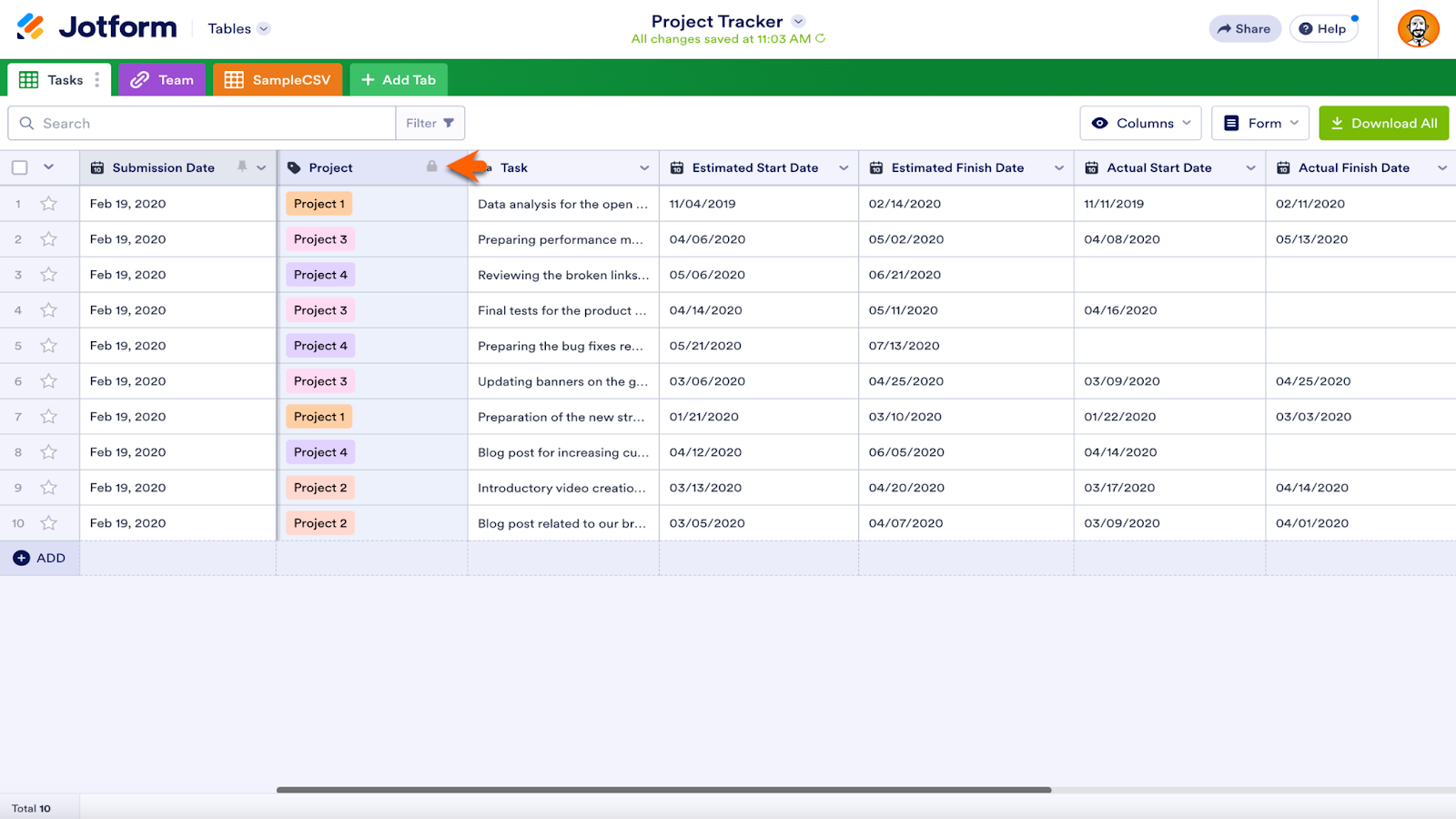1456x819 pixels.
Task: Toggle the select all rows checkbox
Action: 20,167
